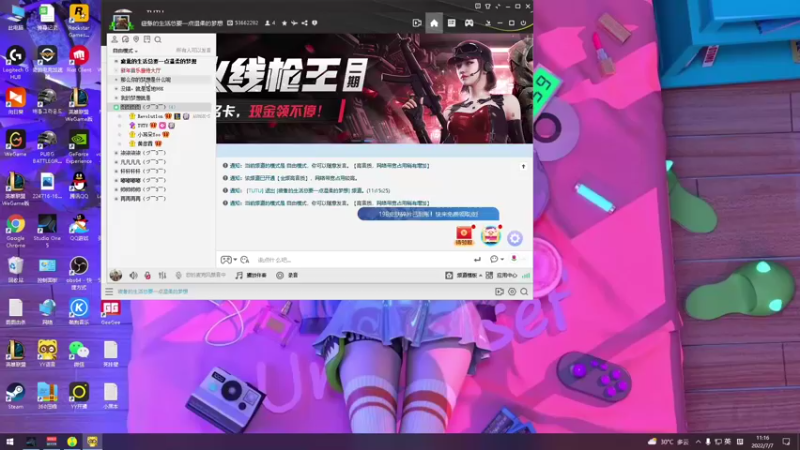Image resolution: width=800 pixels, height=450 pixels.
Task: Click the YY app icon in taskbar
Action: [92, 441]
